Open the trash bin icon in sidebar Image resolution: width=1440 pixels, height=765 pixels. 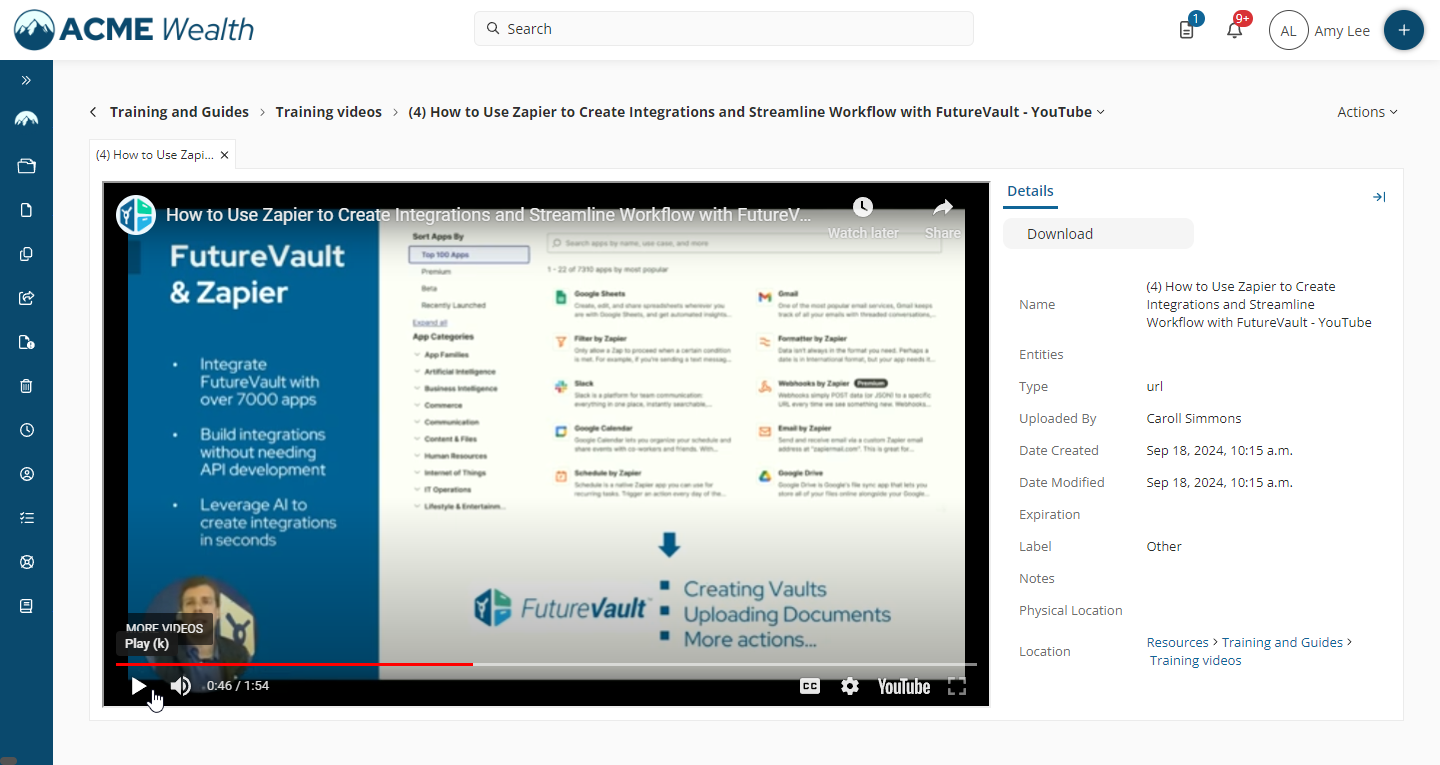(26, 386)
